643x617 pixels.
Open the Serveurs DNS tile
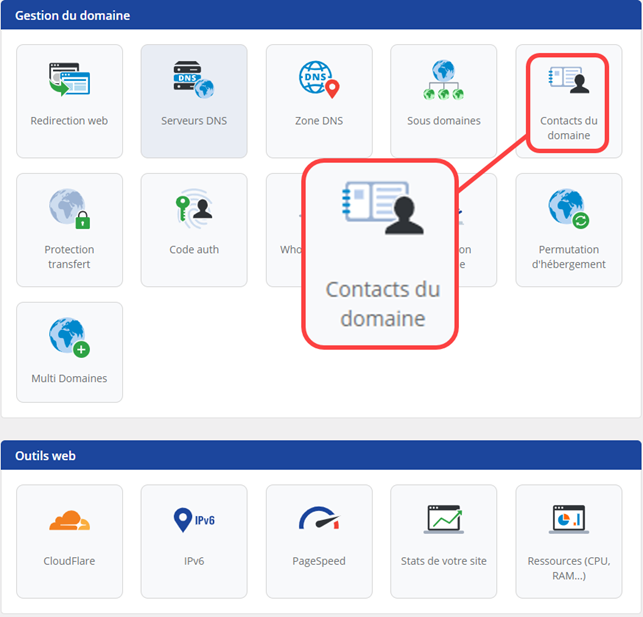click(x=194, y=101)
